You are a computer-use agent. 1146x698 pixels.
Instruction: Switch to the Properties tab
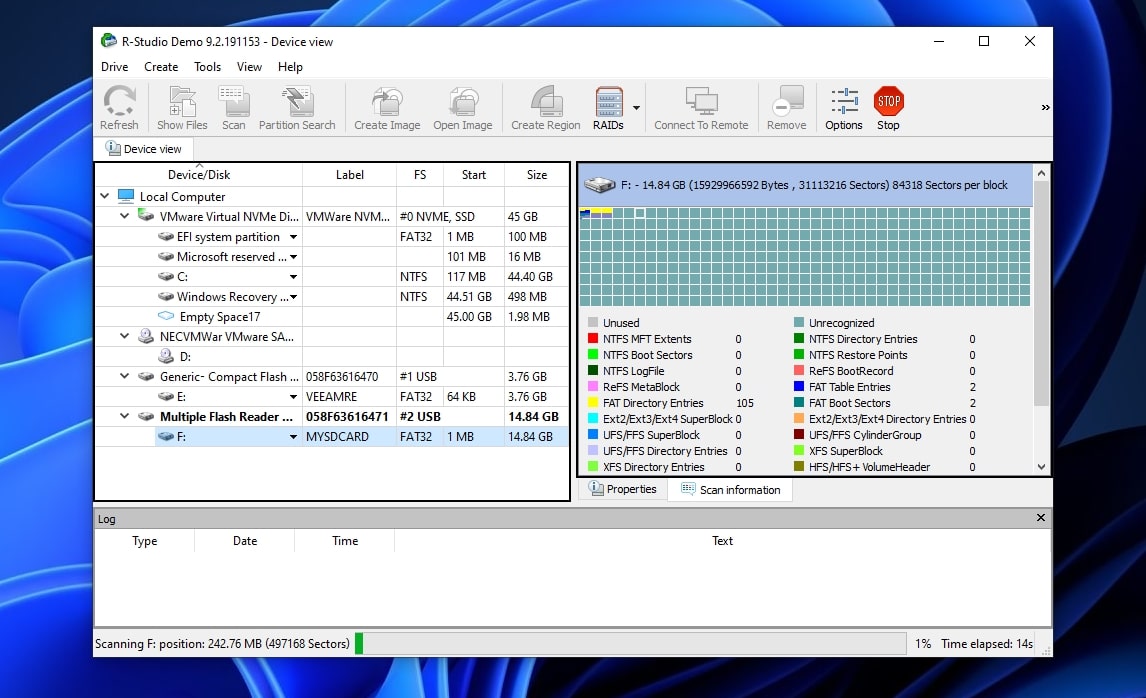click(622, 489)
